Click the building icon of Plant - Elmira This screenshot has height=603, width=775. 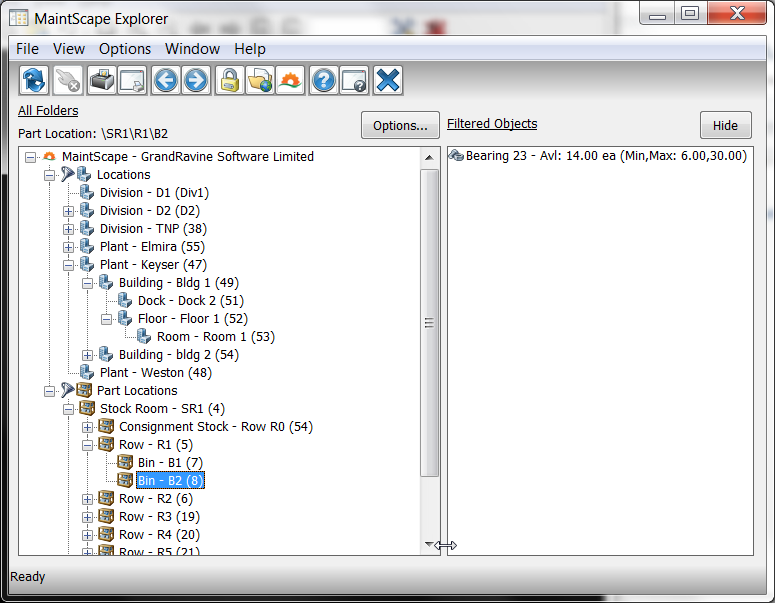point(87,246)
